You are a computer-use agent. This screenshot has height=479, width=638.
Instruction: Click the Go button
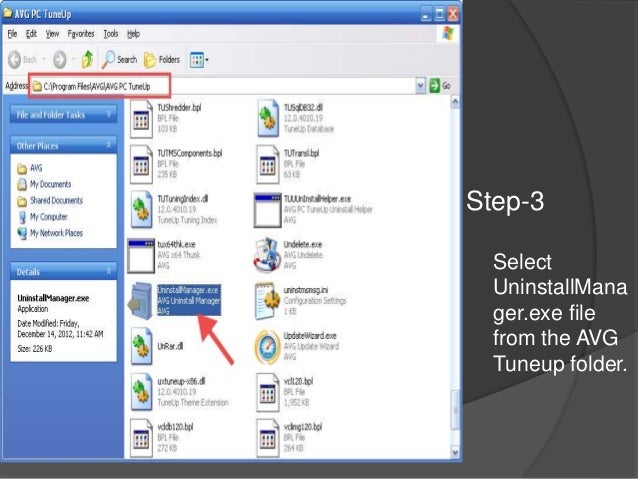pyautogui.click(x=440, y=85)
